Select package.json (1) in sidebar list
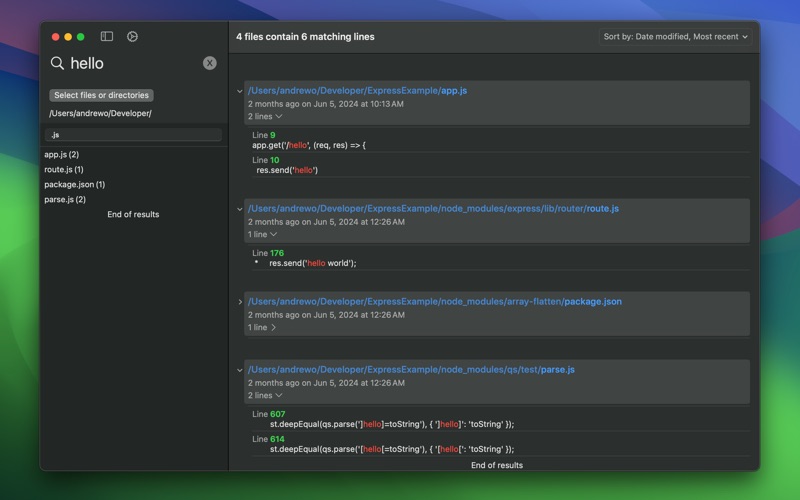This screenshot has width=800, height=500. 74,184
